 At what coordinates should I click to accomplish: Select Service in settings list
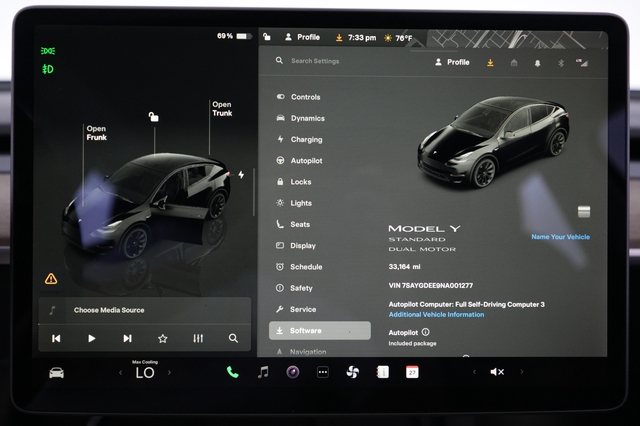click(296, 309)
